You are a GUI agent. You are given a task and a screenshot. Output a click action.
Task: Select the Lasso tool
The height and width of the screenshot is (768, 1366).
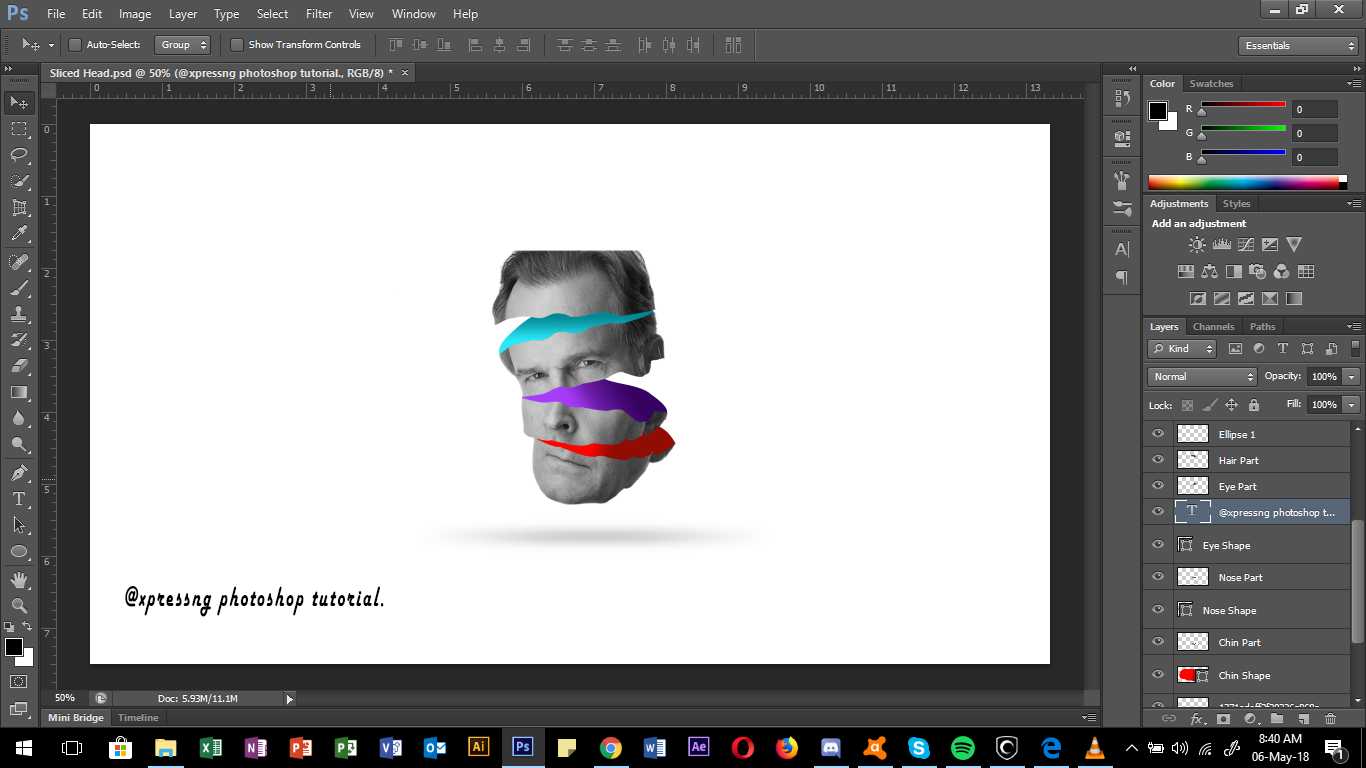coord(19,154)
